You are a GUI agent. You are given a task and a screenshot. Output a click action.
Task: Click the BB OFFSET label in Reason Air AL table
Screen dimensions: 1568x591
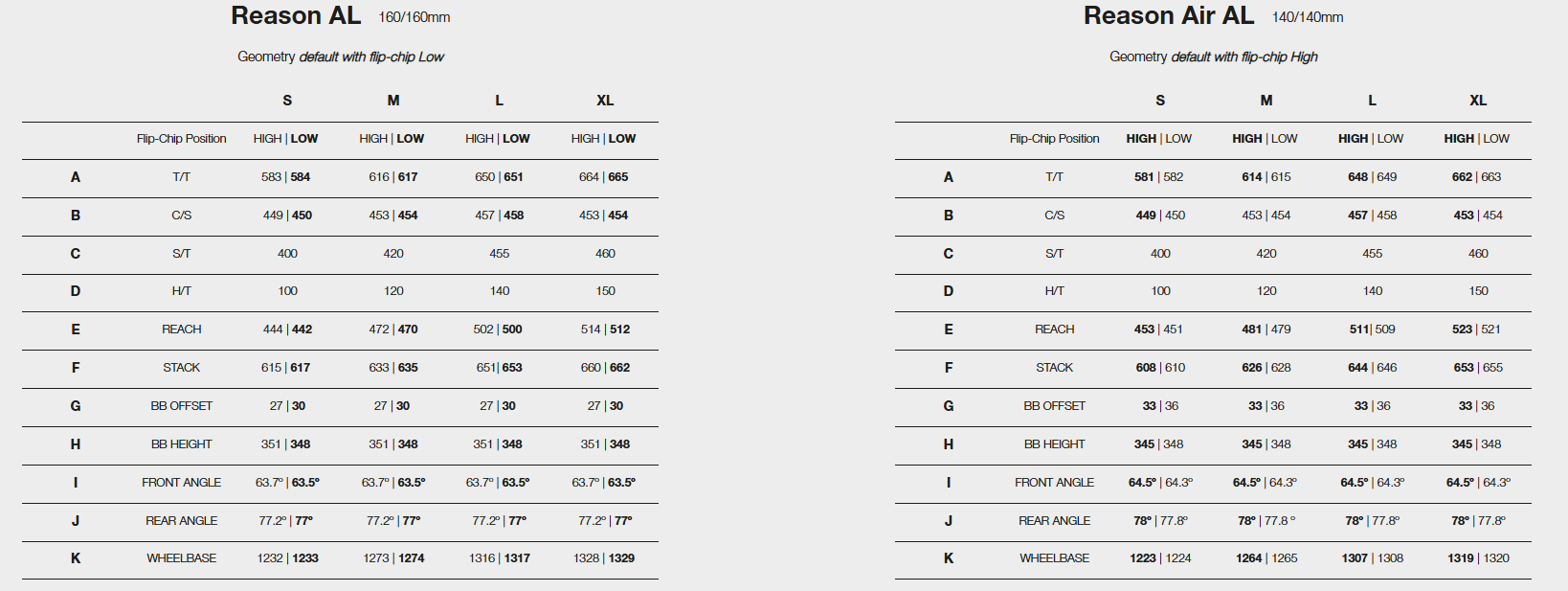coord(1054,406)
